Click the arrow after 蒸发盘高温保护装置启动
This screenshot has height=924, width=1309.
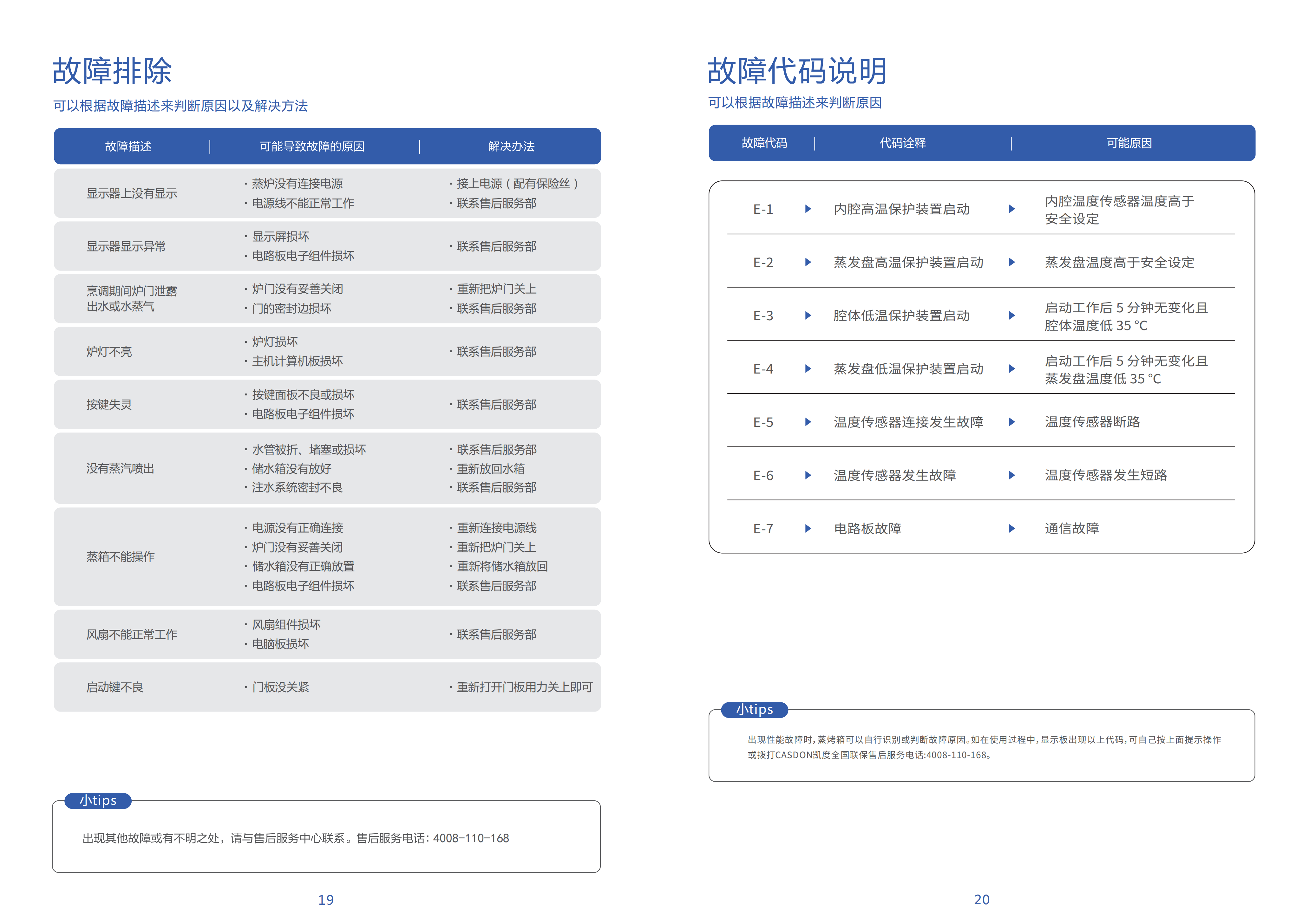tap(1011, 262)
